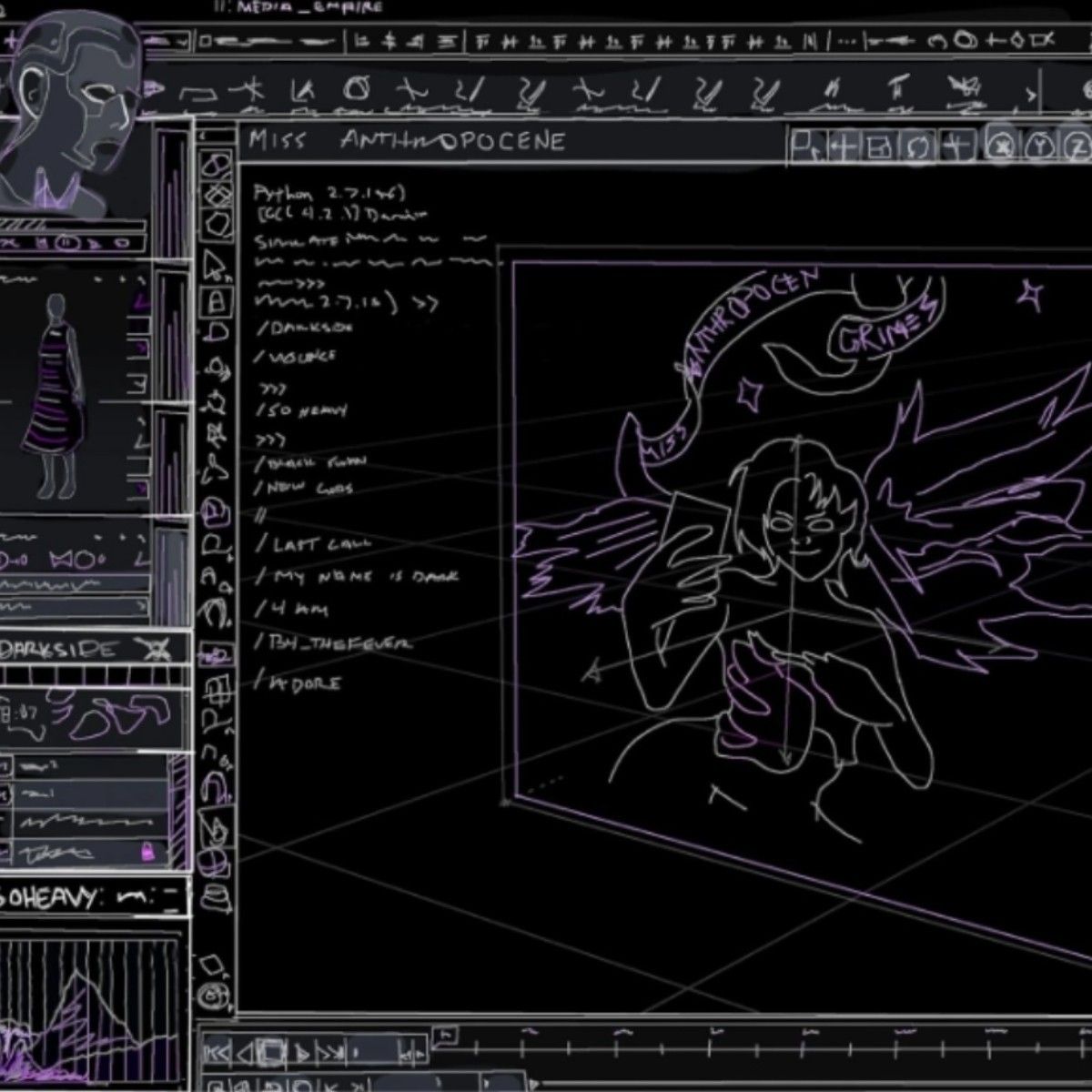
Task: Click the play forward triangle button
Action: coord(301,1053)
